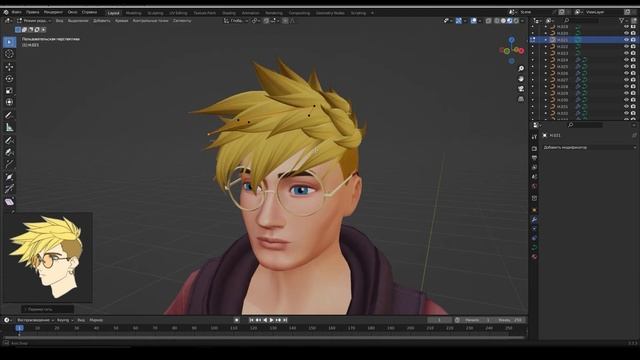Expand the H.021 outliner row
Screen dimensions: 640x360
click(x=546, y=40)
